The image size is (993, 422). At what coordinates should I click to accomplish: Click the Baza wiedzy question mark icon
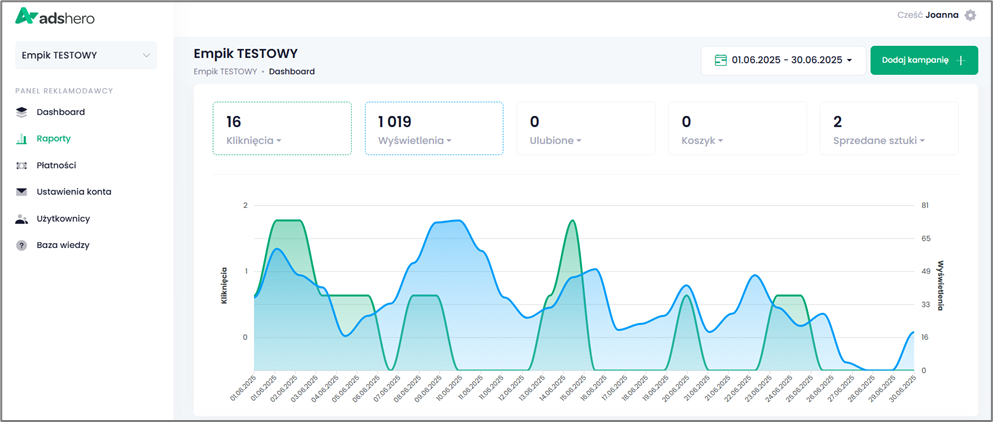click(22, 245)
